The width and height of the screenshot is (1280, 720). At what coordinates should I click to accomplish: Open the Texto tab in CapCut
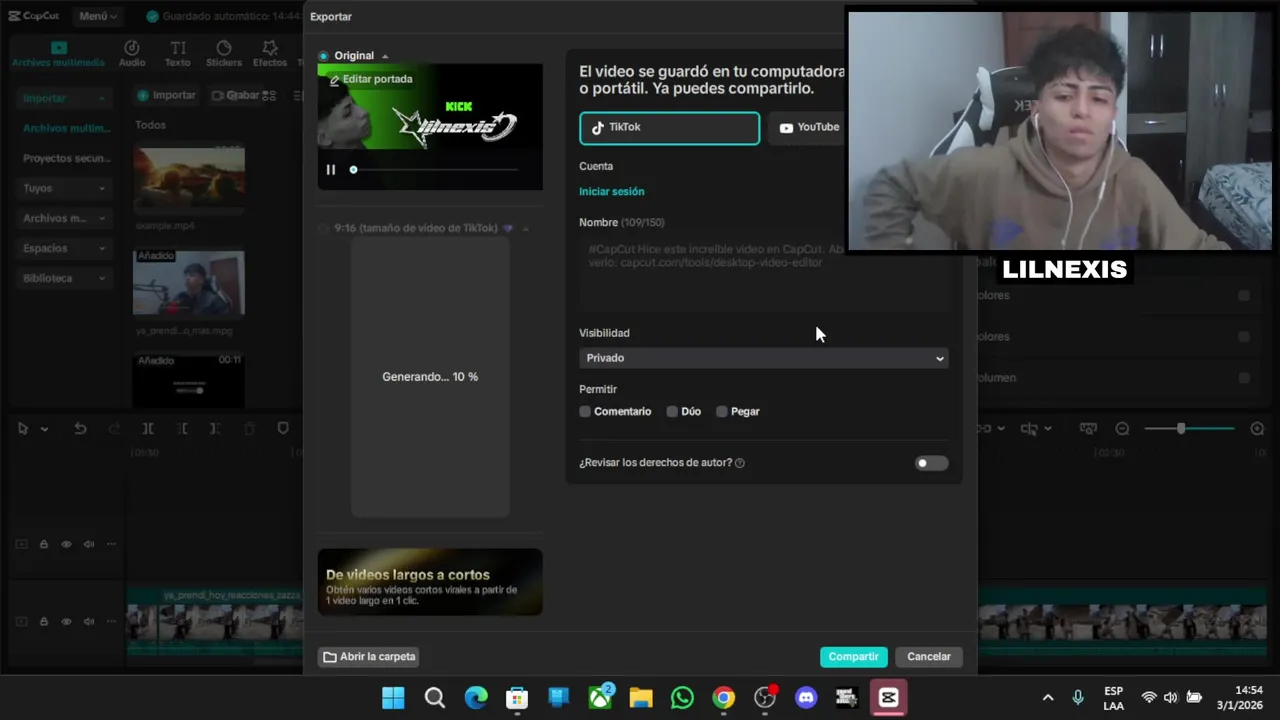(x=178, y=55)
